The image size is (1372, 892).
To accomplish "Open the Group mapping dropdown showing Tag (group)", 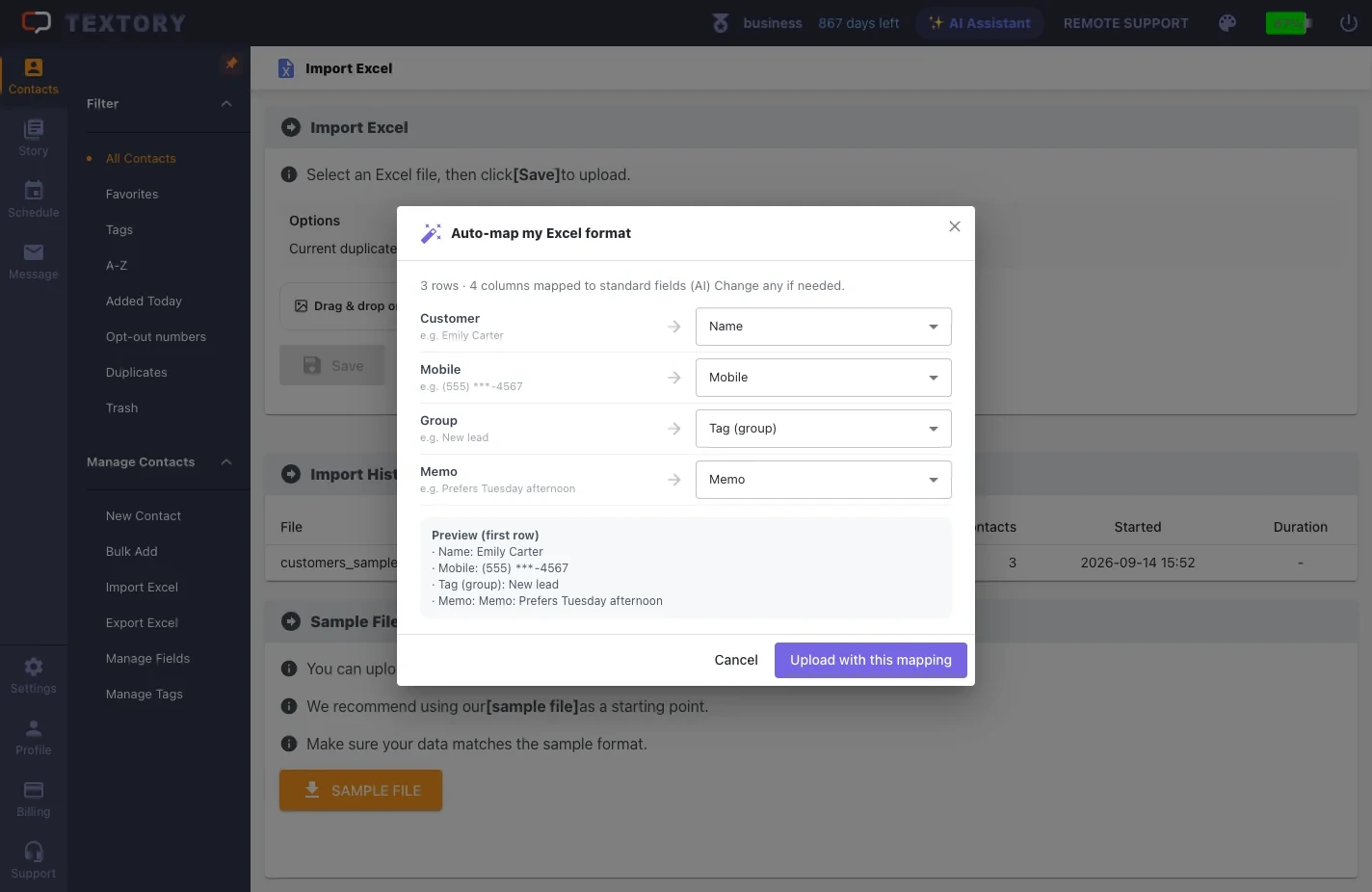I will coord(824,429).
